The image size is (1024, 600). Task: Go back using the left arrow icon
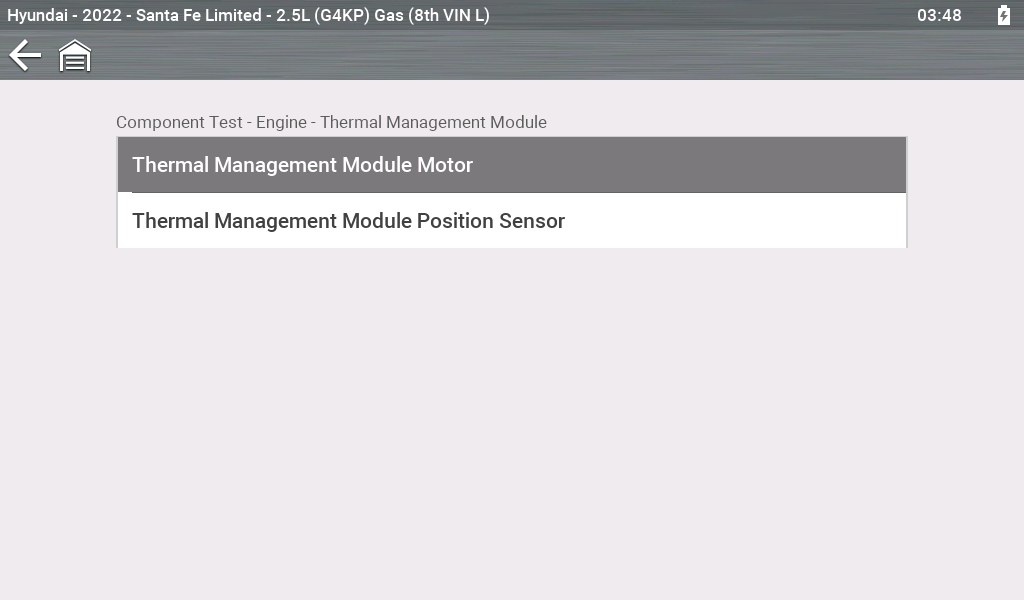point(25,56)
